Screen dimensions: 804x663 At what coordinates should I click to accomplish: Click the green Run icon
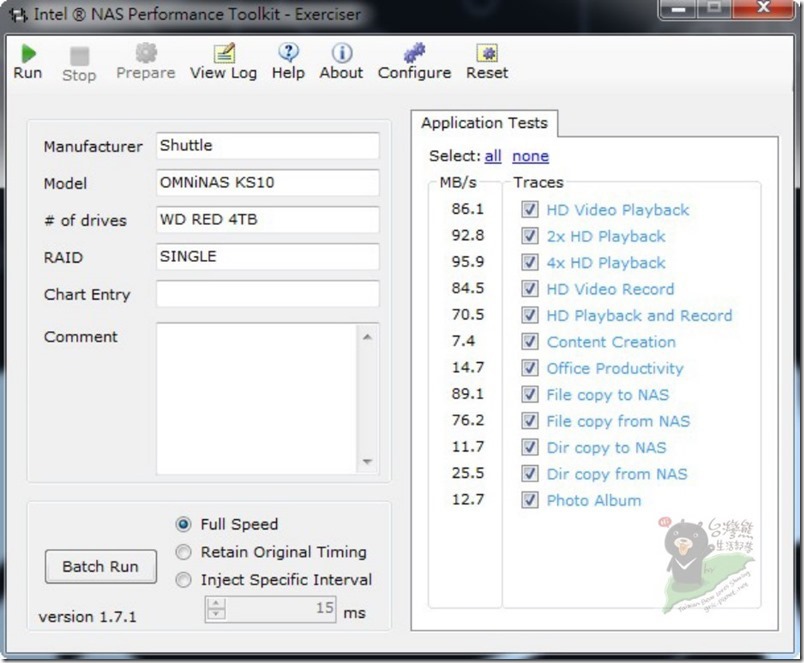point(28,53)
